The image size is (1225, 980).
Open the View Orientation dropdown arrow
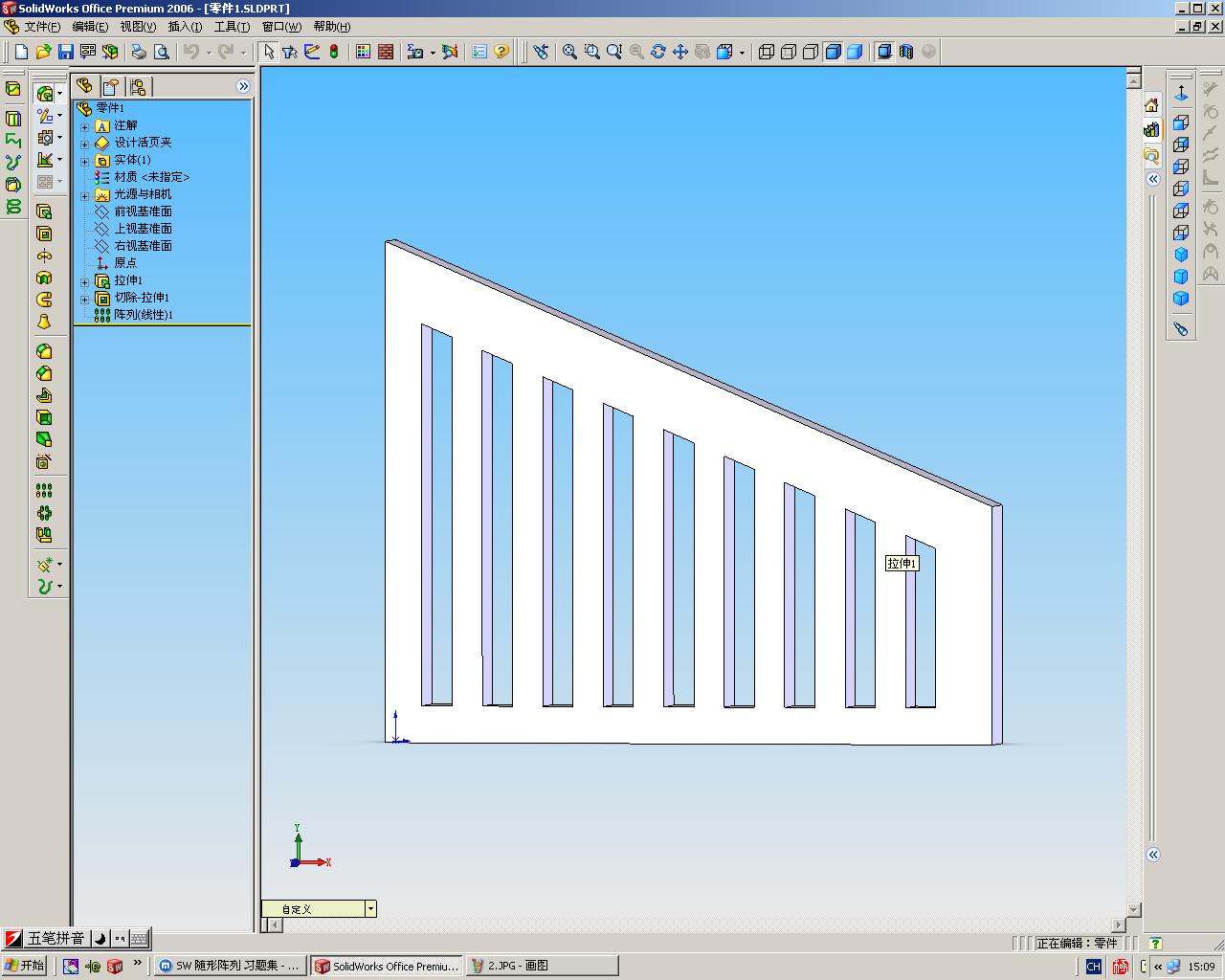(x=742, y=53)
